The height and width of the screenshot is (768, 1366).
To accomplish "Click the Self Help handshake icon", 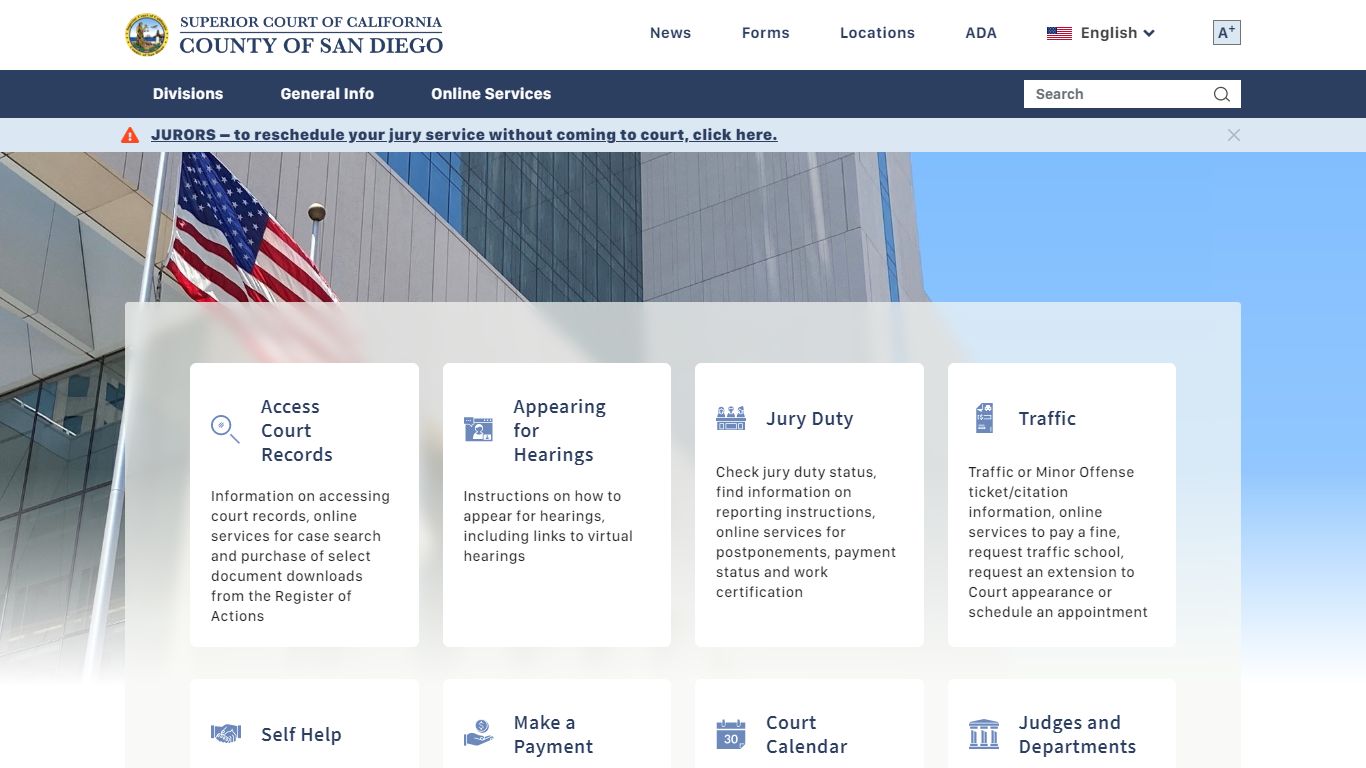I will [x=226, y=734].
